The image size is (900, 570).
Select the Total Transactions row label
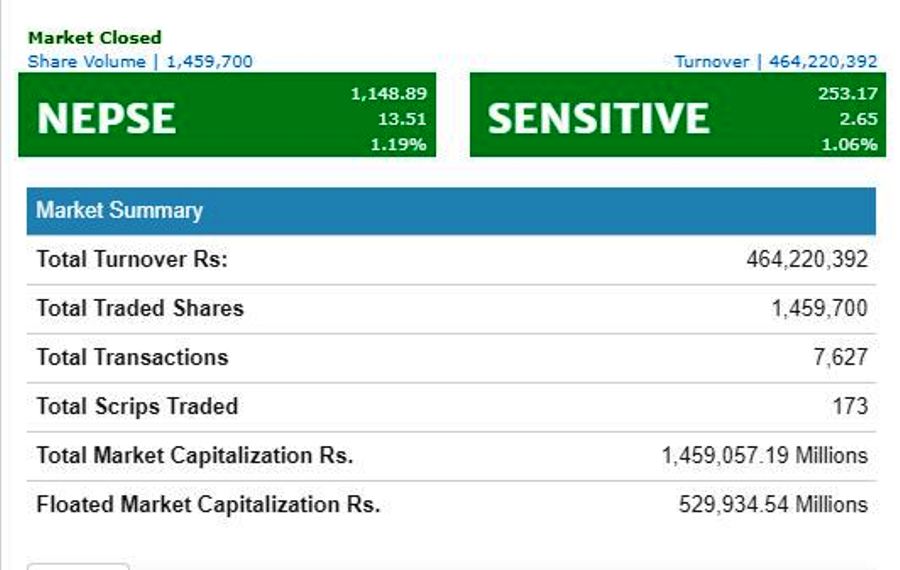pyautogui.click(x=132, y=358)
